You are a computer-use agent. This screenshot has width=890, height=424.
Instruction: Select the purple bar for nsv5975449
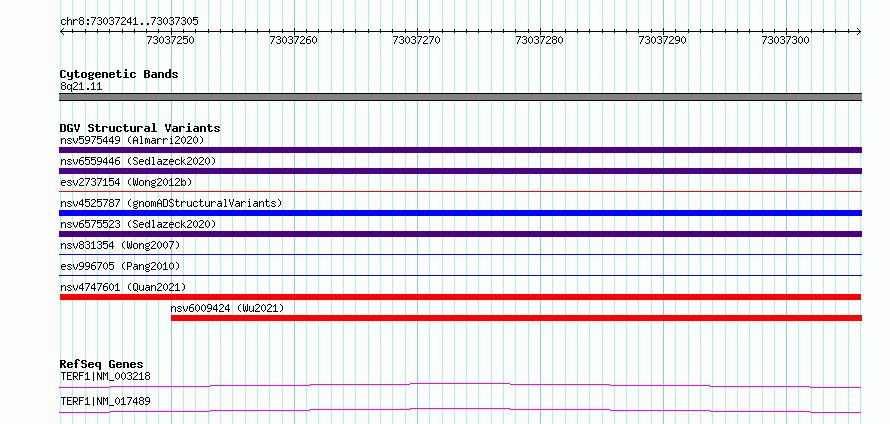[x=460, y=150]
